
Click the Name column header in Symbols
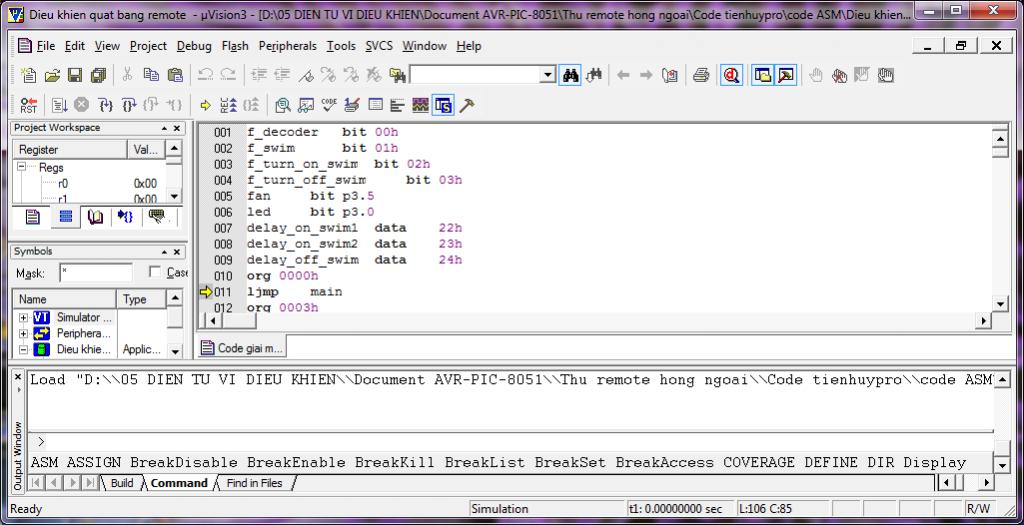tap(64, 299)
